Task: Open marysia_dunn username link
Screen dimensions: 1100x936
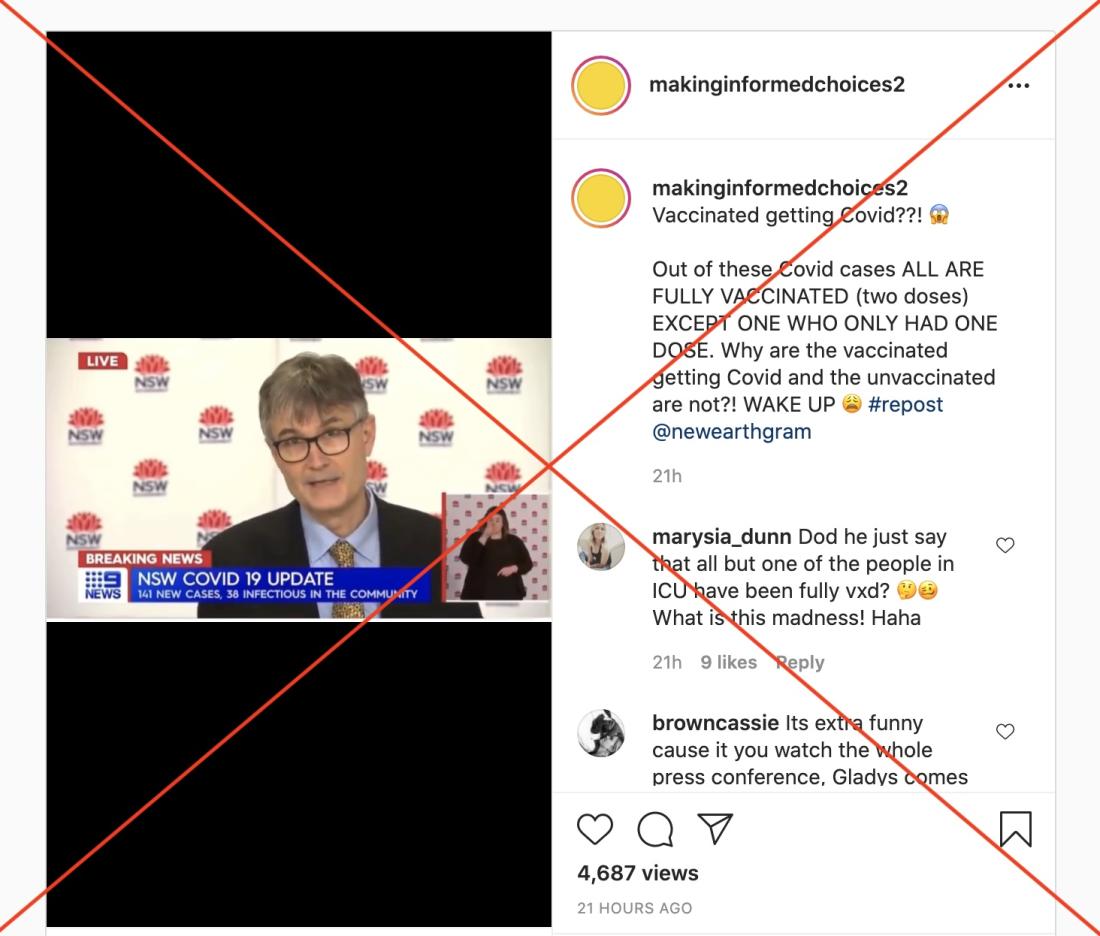Action: [x=722, y=537]
